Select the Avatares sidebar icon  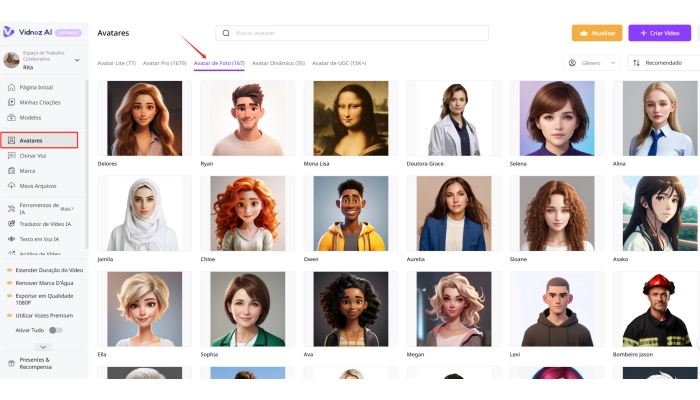12,140
